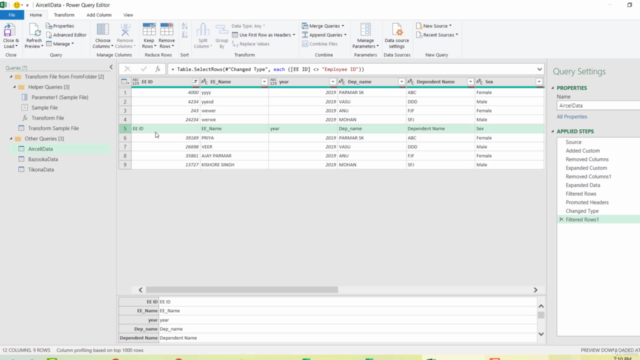Delete the Filtered Rows1 step via X icon

coord(561,220)
